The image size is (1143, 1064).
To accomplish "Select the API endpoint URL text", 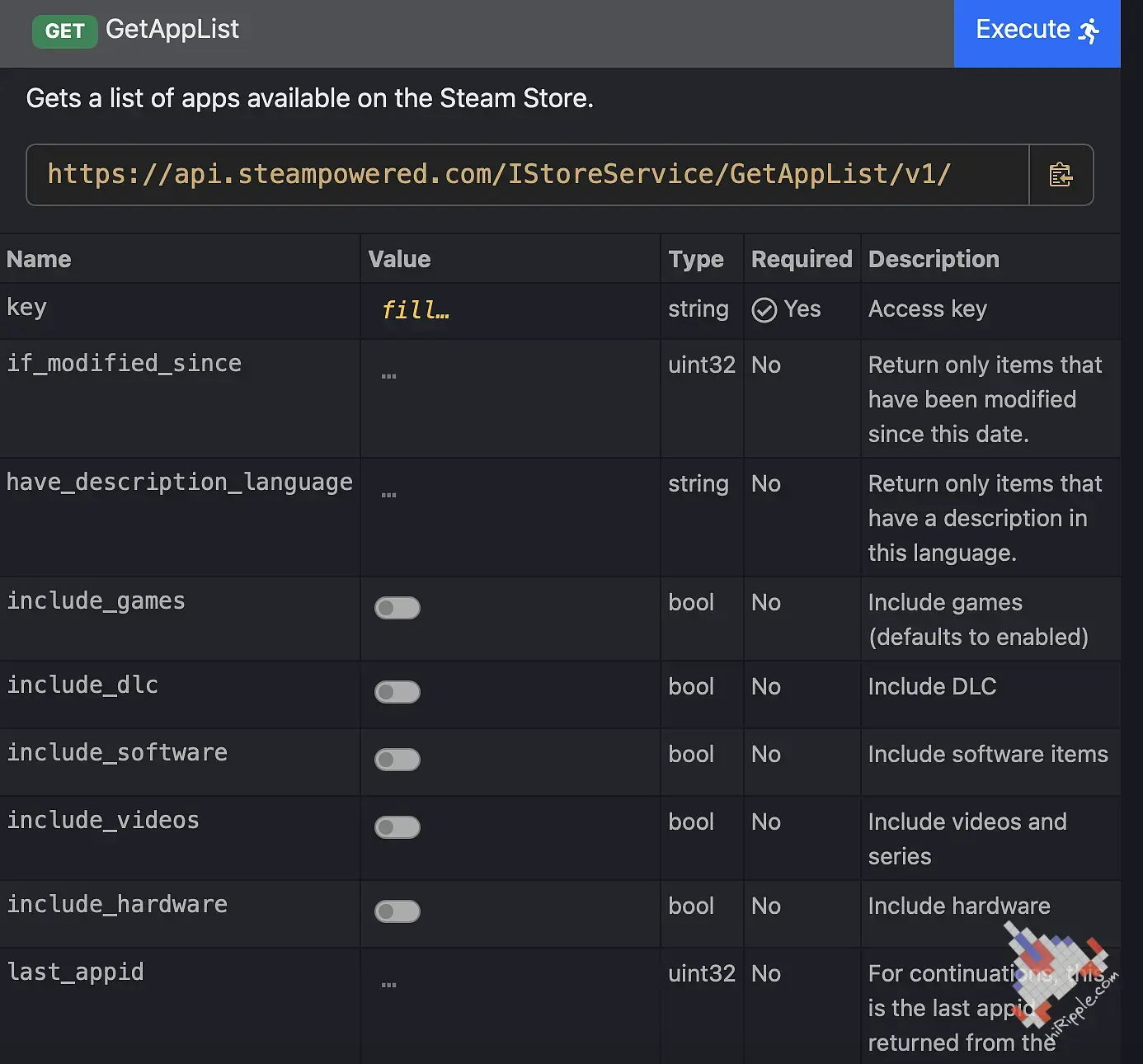I will pos(499,175).
